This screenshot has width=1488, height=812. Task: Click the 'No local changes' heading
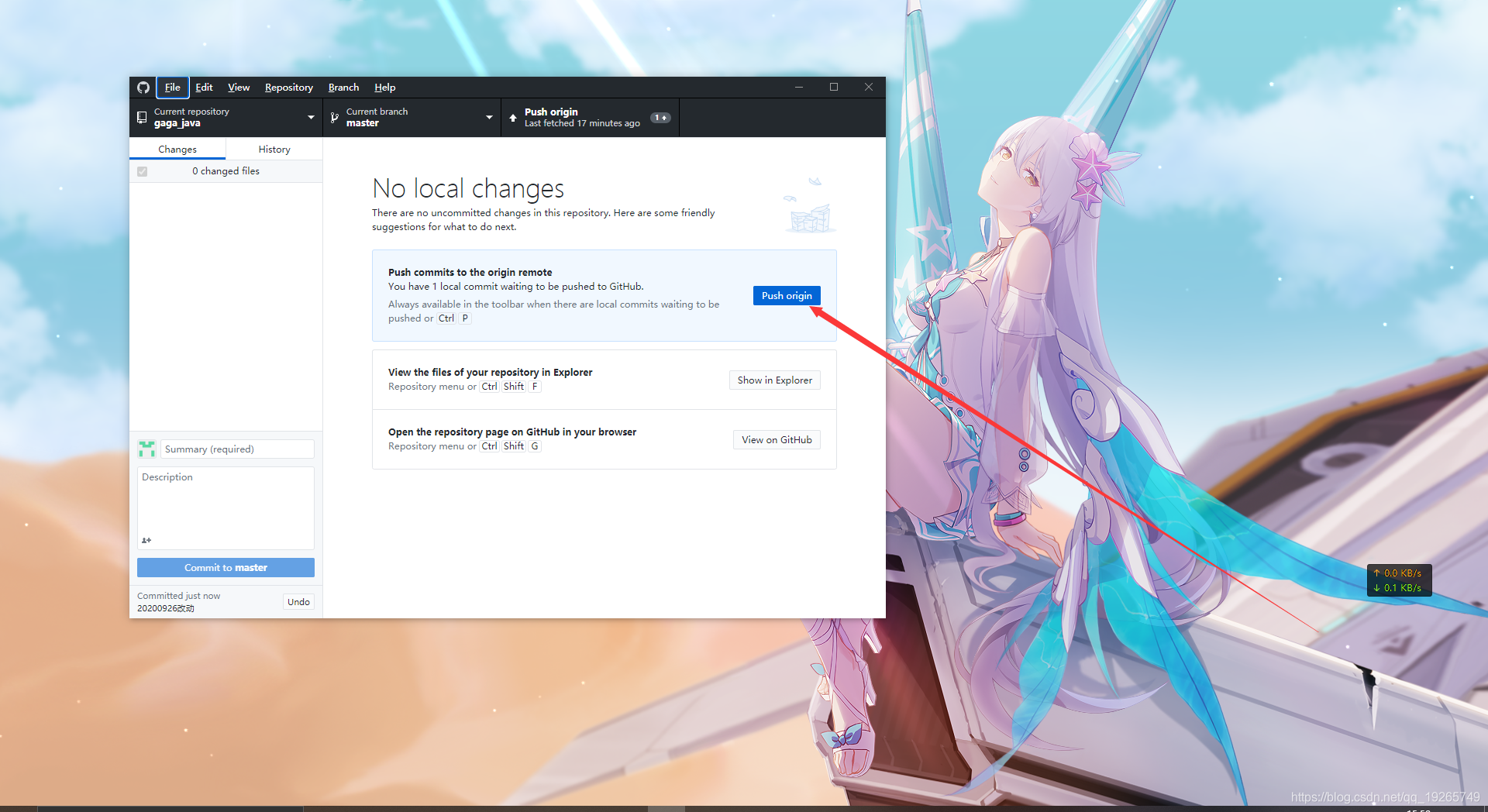468,188
